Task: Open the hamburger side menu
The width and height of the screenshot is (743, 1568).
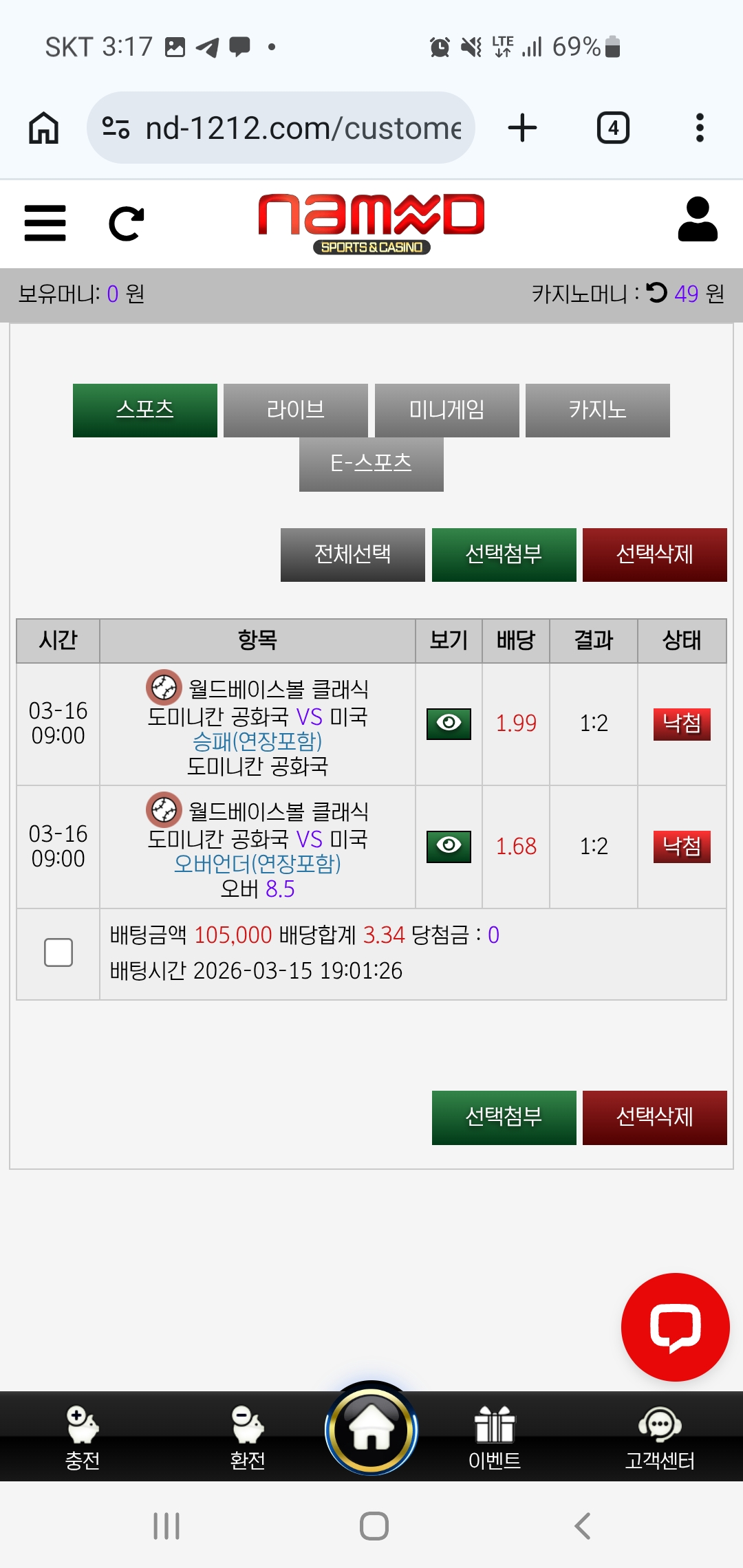Action: [x=45, y=224]
